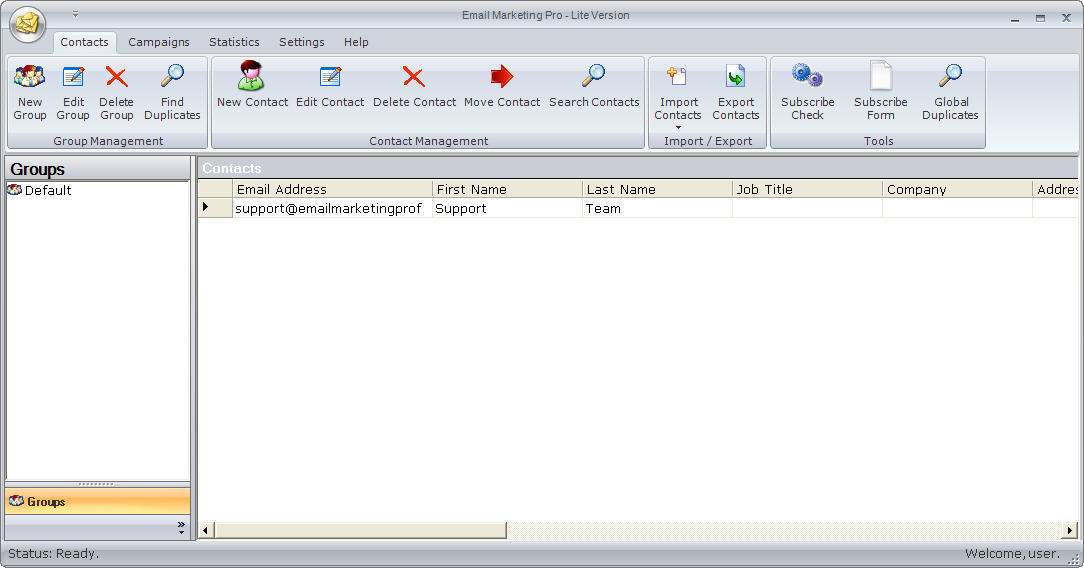Open the Settings tab
Screen dimensions: 1084x568
tap(301, 42)
